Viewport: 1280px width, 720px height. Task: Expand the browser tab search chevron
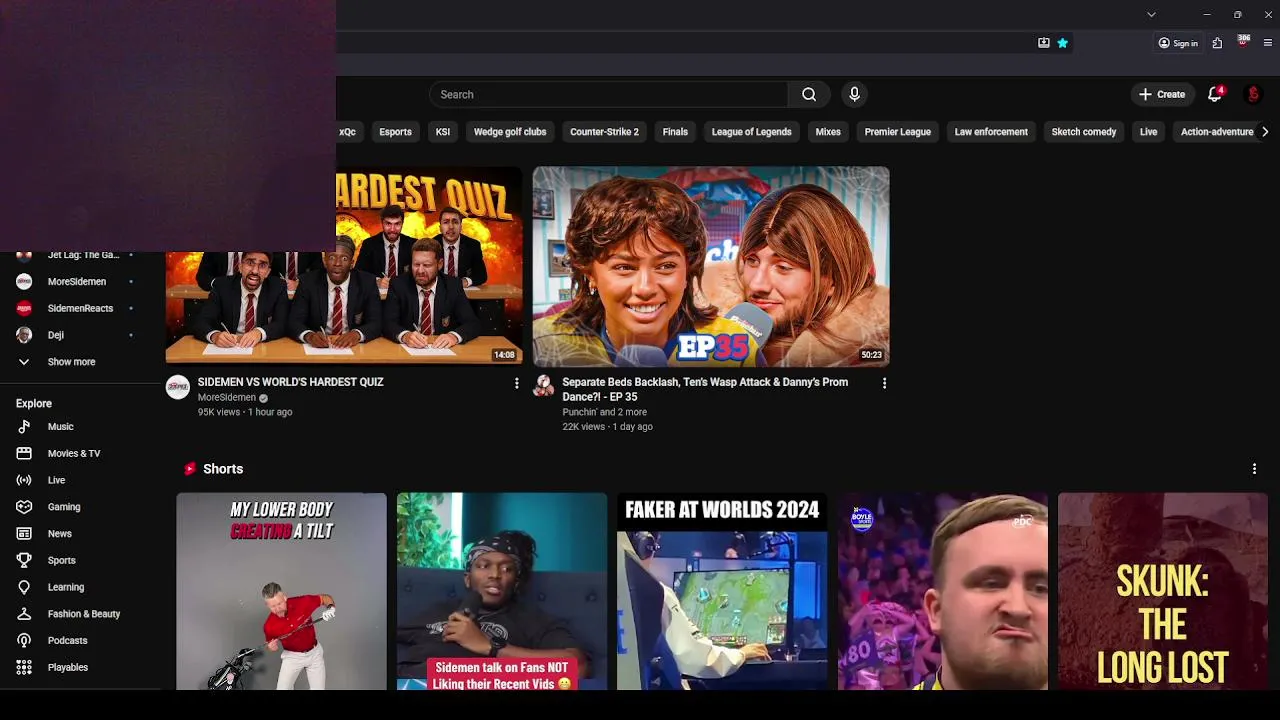[x=1151, y=14]
